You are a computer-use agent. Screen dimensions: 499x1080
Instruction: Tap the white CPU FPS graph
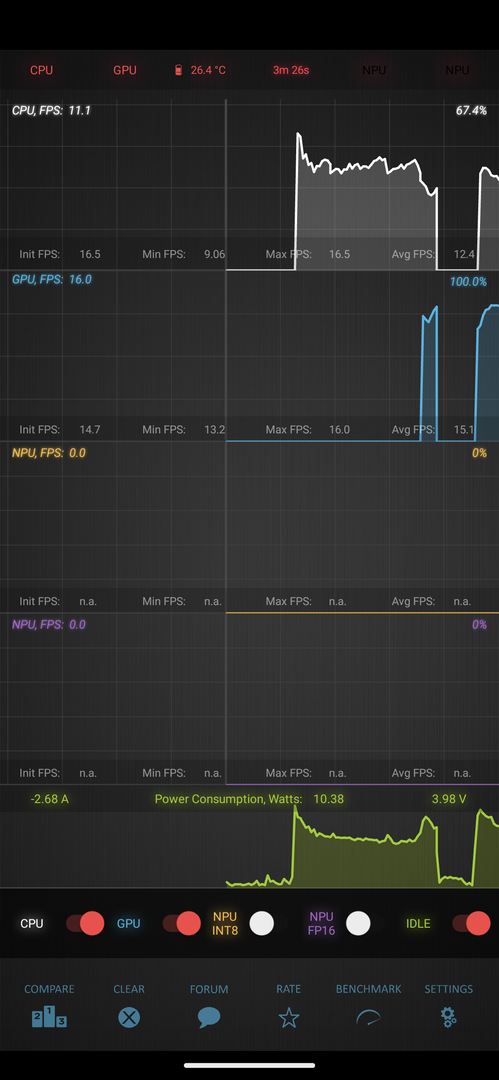(250, 185)
